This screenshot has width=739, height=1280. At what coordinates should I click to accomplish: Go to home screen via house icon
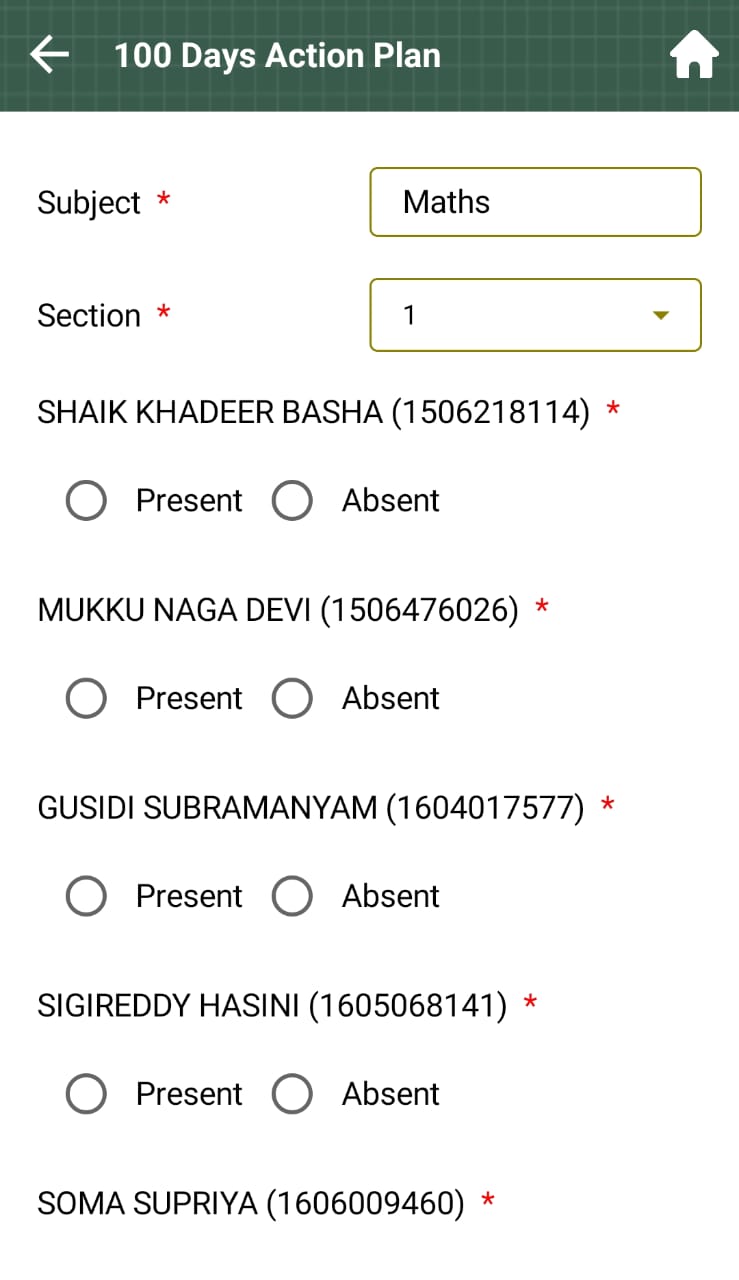(694, 55)
